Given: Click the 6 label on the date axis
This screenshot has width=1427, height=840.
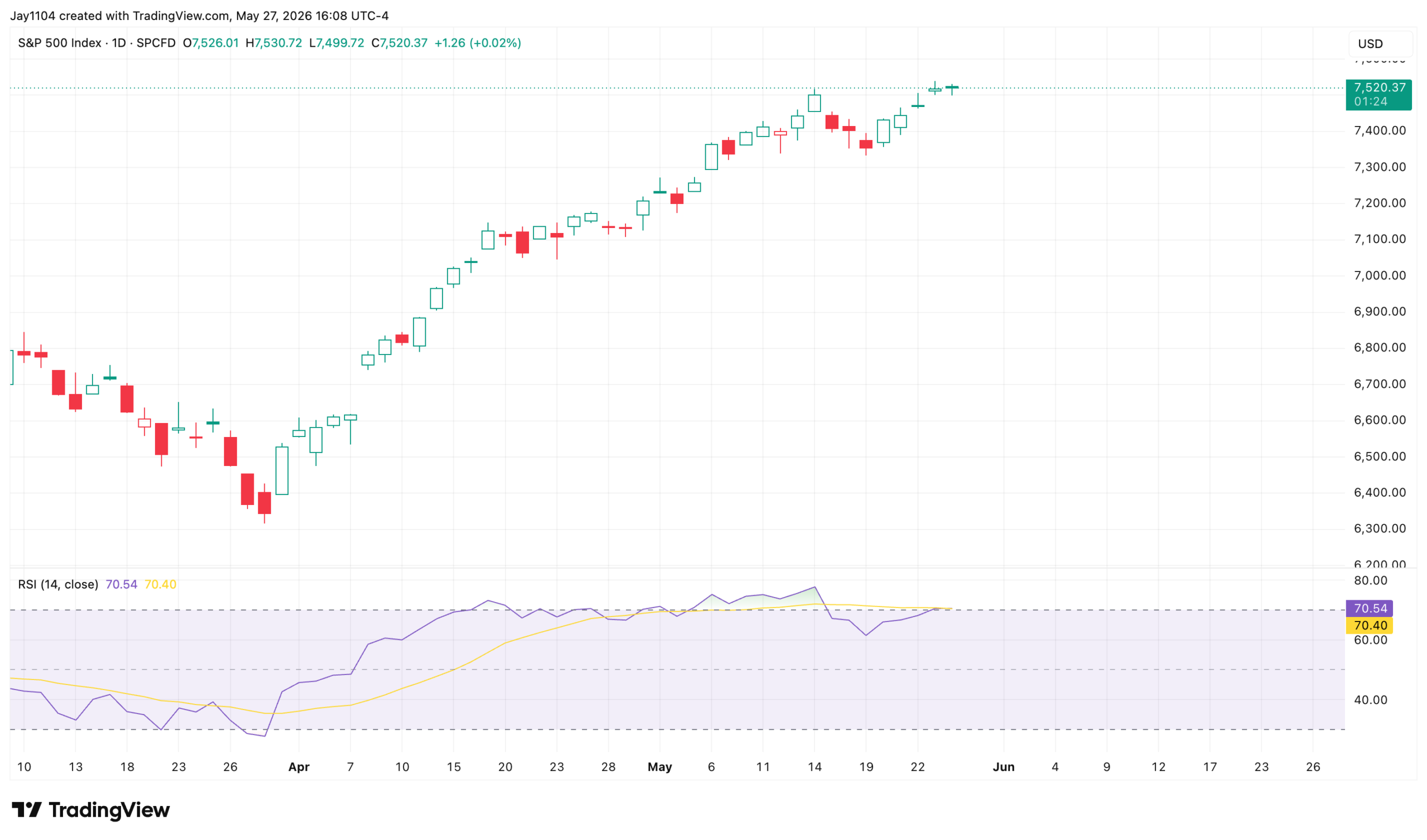Looking at the screenshot, I should 711,768.
